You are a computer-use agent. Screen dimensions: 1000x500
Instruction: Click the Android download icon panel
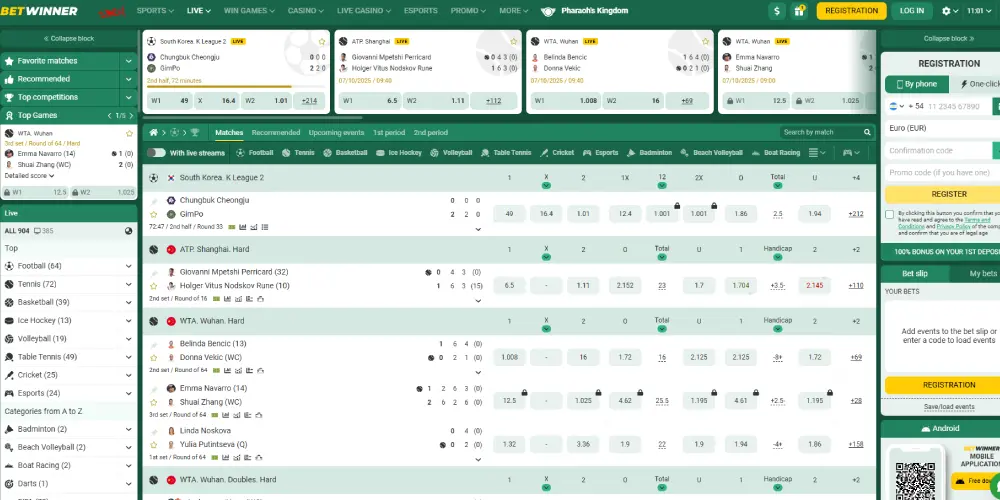pos(940,429)
